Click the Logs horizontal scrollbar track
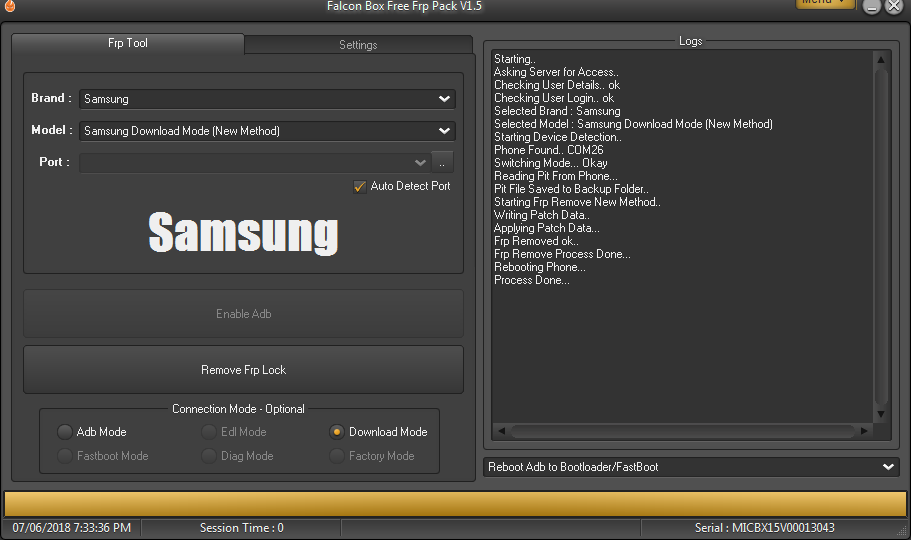The width and height of the screenshot is (911, 540). pos(683,431)
